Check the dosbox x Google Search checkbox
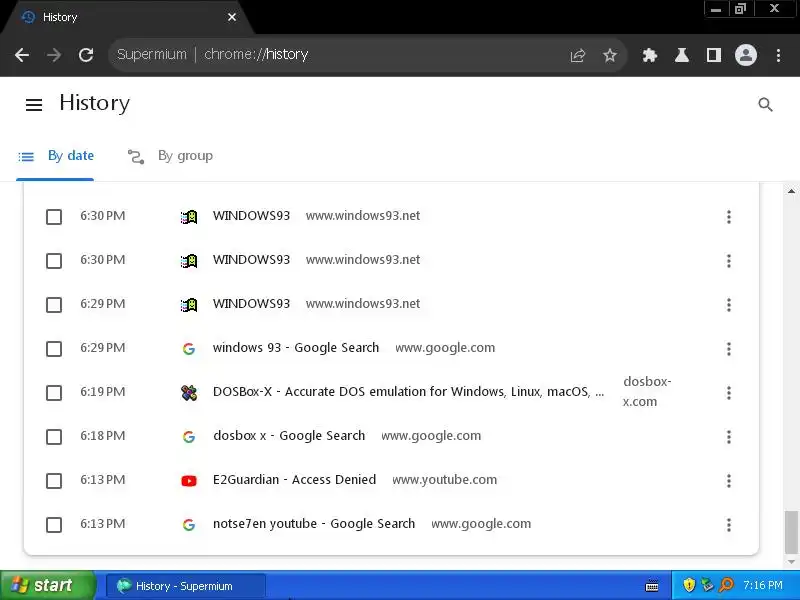This screenshot has height=600, width=800. point(54,437)
